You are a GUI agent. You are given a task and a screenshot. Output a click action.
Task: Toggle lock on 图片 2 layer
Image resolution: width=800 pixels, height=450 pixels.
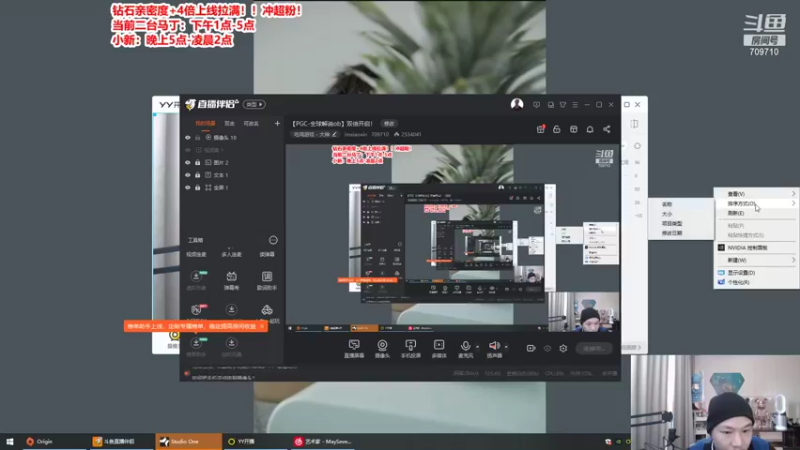(x=197, y=162)
